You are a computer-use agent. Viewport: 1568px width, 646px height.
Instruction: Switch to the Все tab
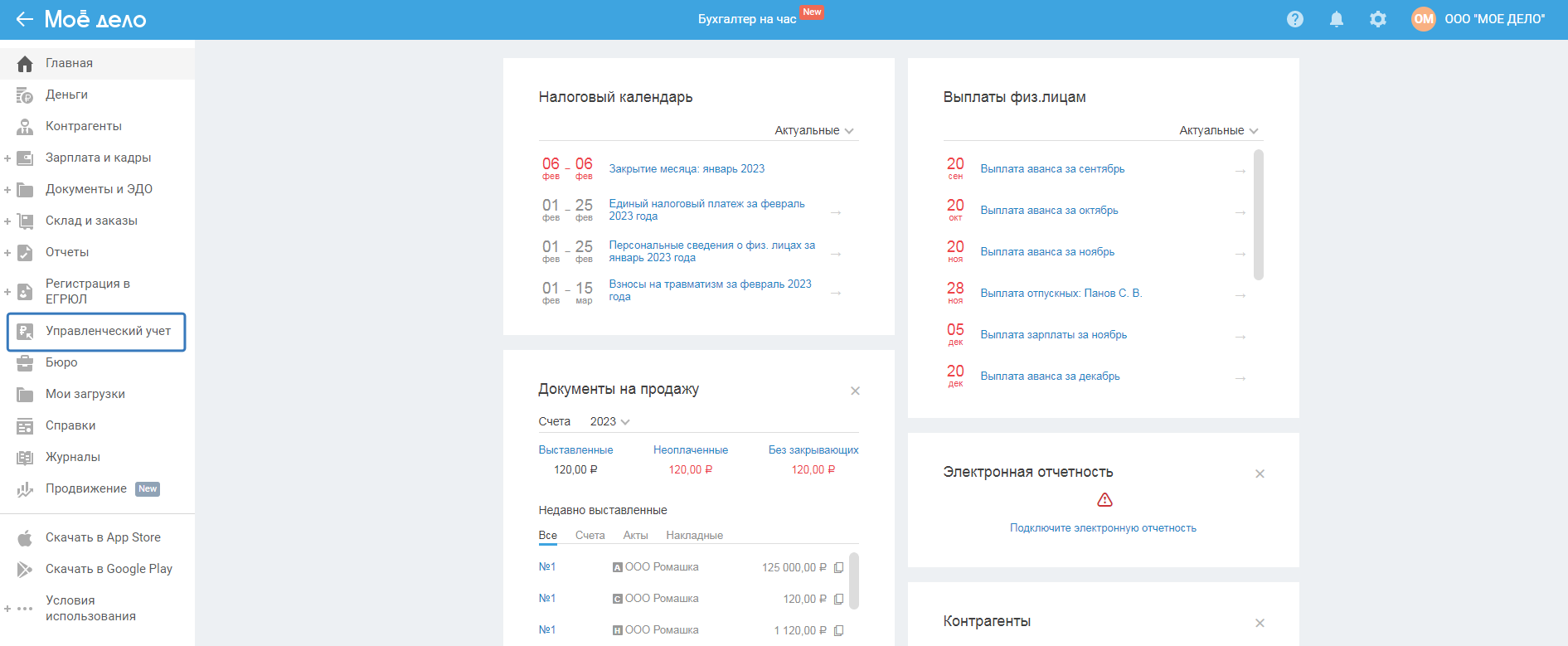point(548,536)
